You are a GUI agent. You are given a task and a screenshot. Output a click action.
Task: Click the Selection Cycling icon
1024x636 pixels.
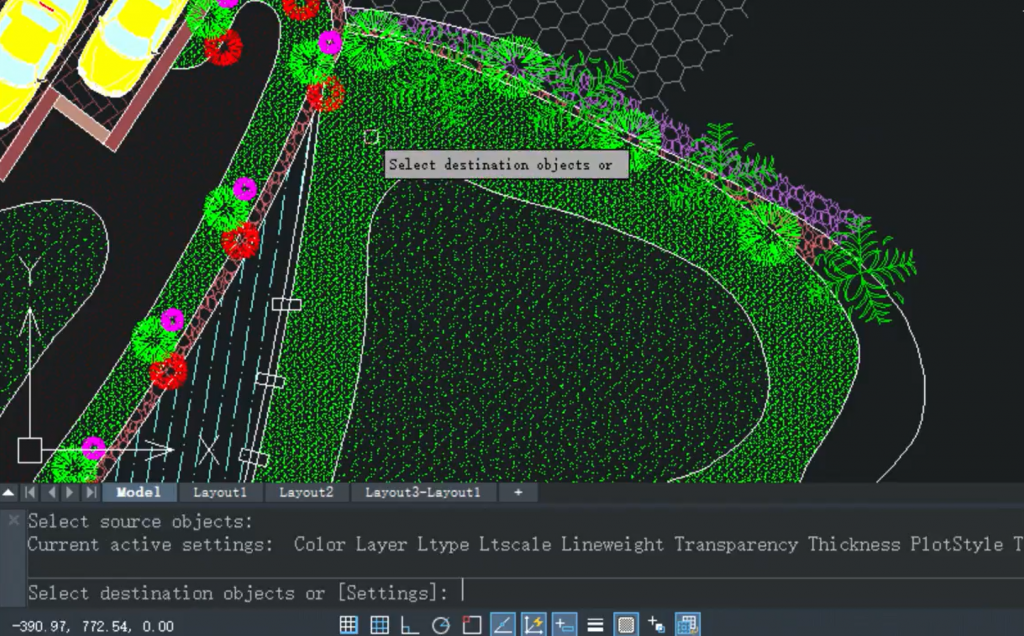pyautogui.click(x=657, y=625)
